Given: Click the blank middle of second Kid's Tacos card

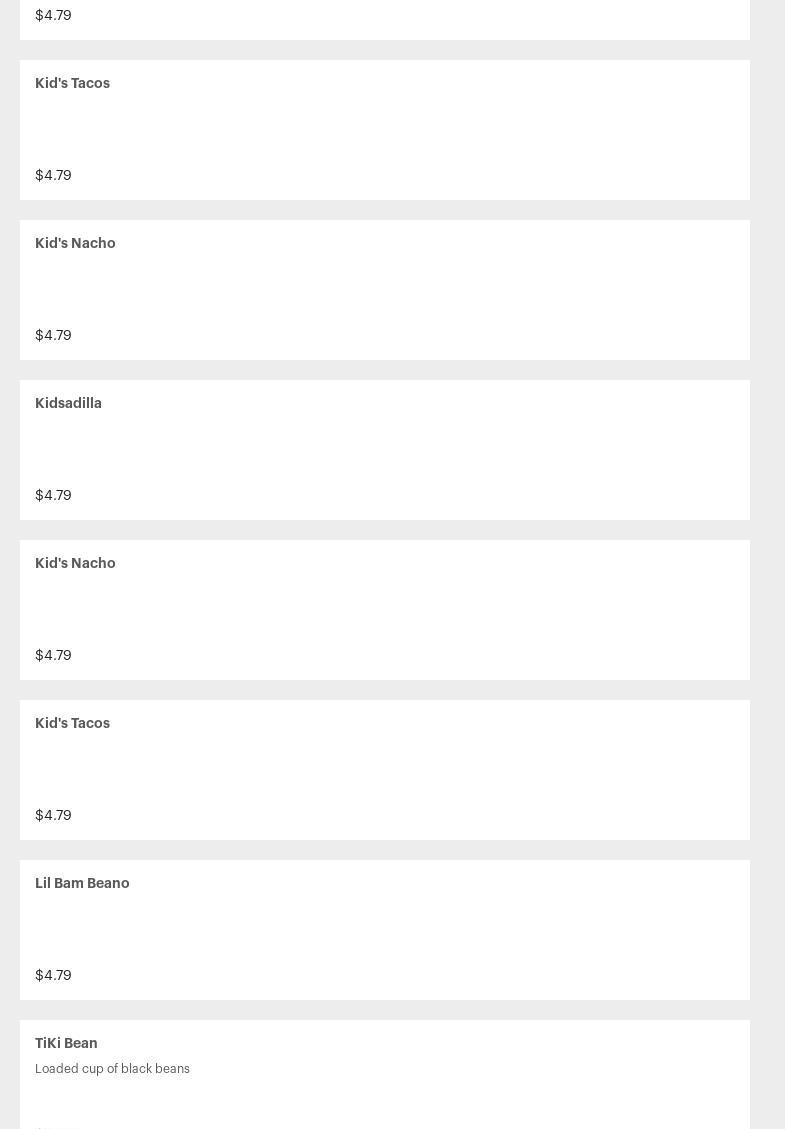Looking at the screenshot, I should point(385,770).
